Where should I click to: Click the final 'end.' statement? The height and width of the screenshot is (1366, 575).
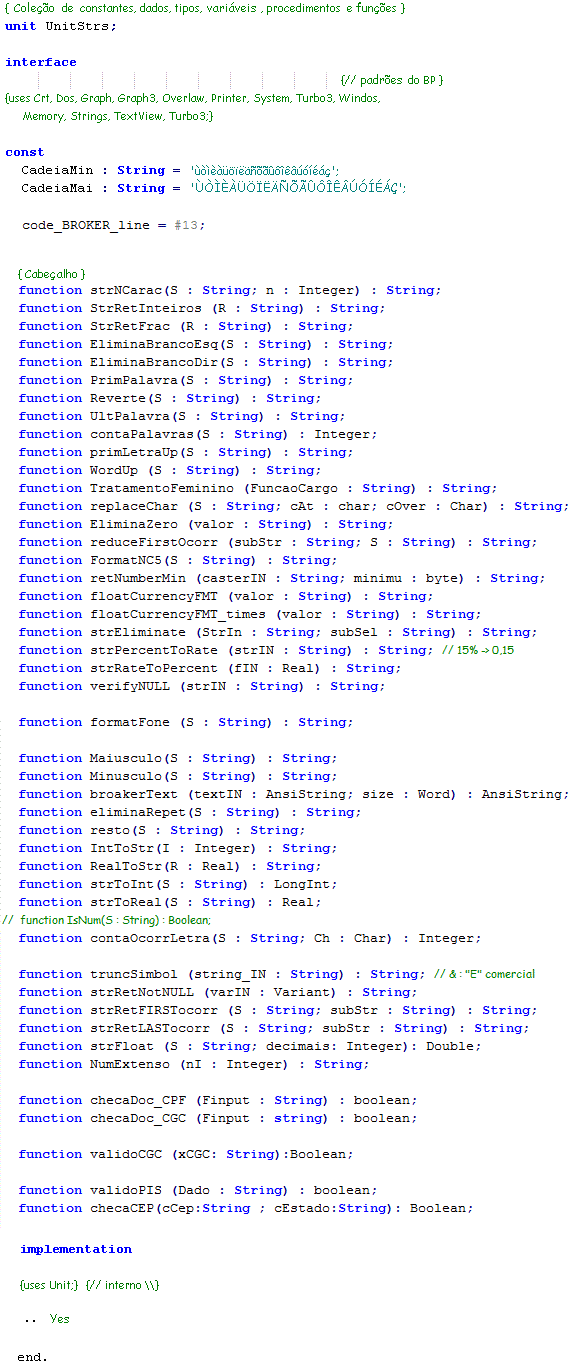click(32, 1357)
